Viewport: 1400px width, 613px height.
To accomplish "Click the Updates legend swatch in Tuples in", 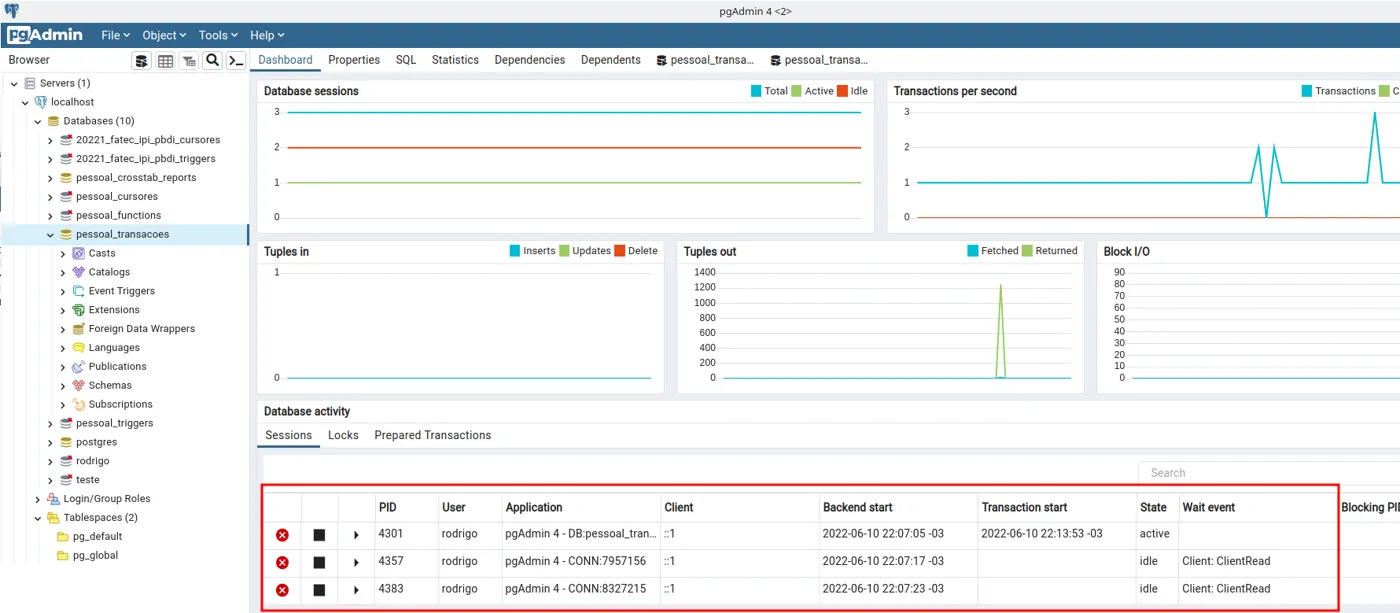I will pos(564,251).
